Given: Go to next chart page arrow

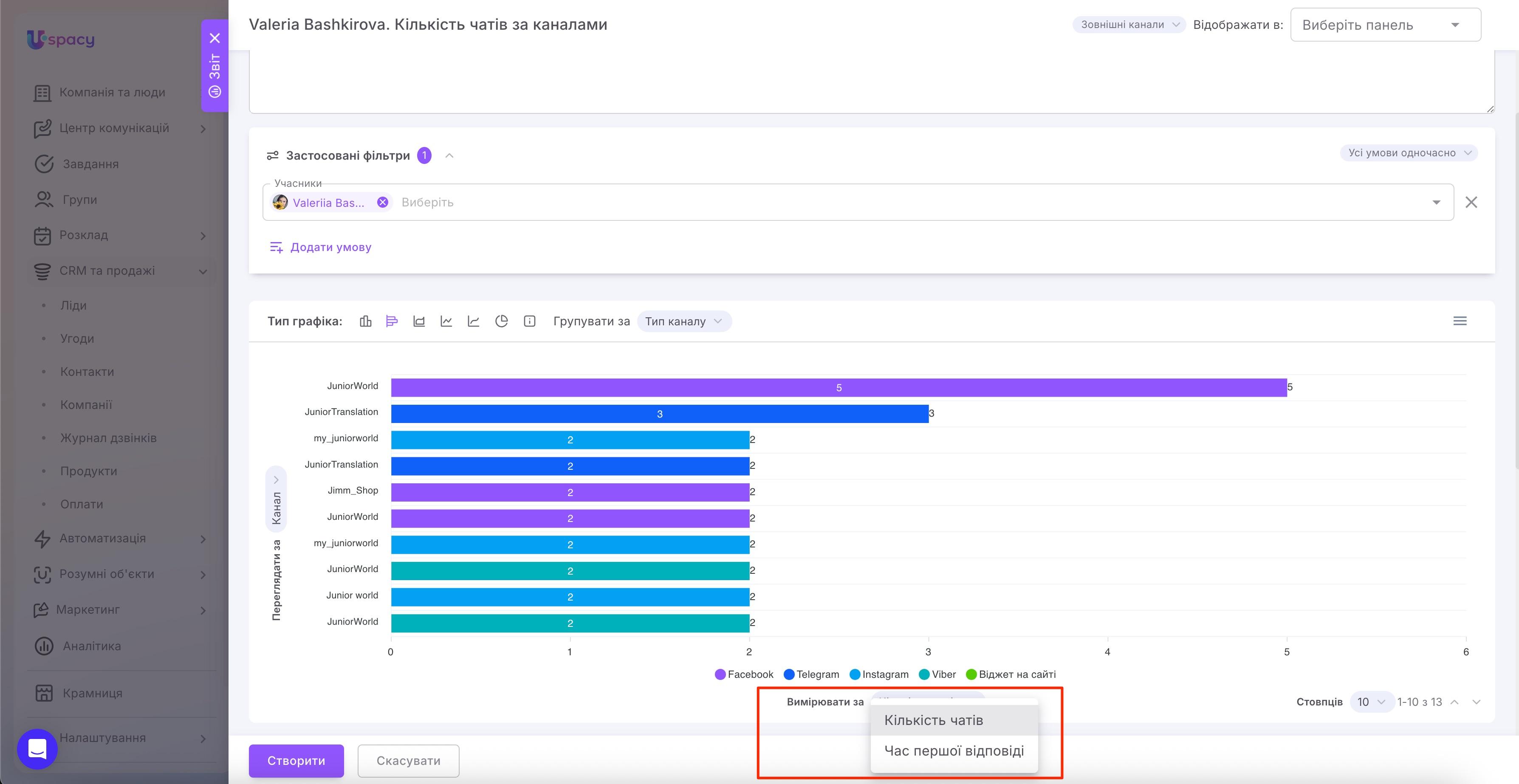Looking at the screenshot, I should 1477,702.
